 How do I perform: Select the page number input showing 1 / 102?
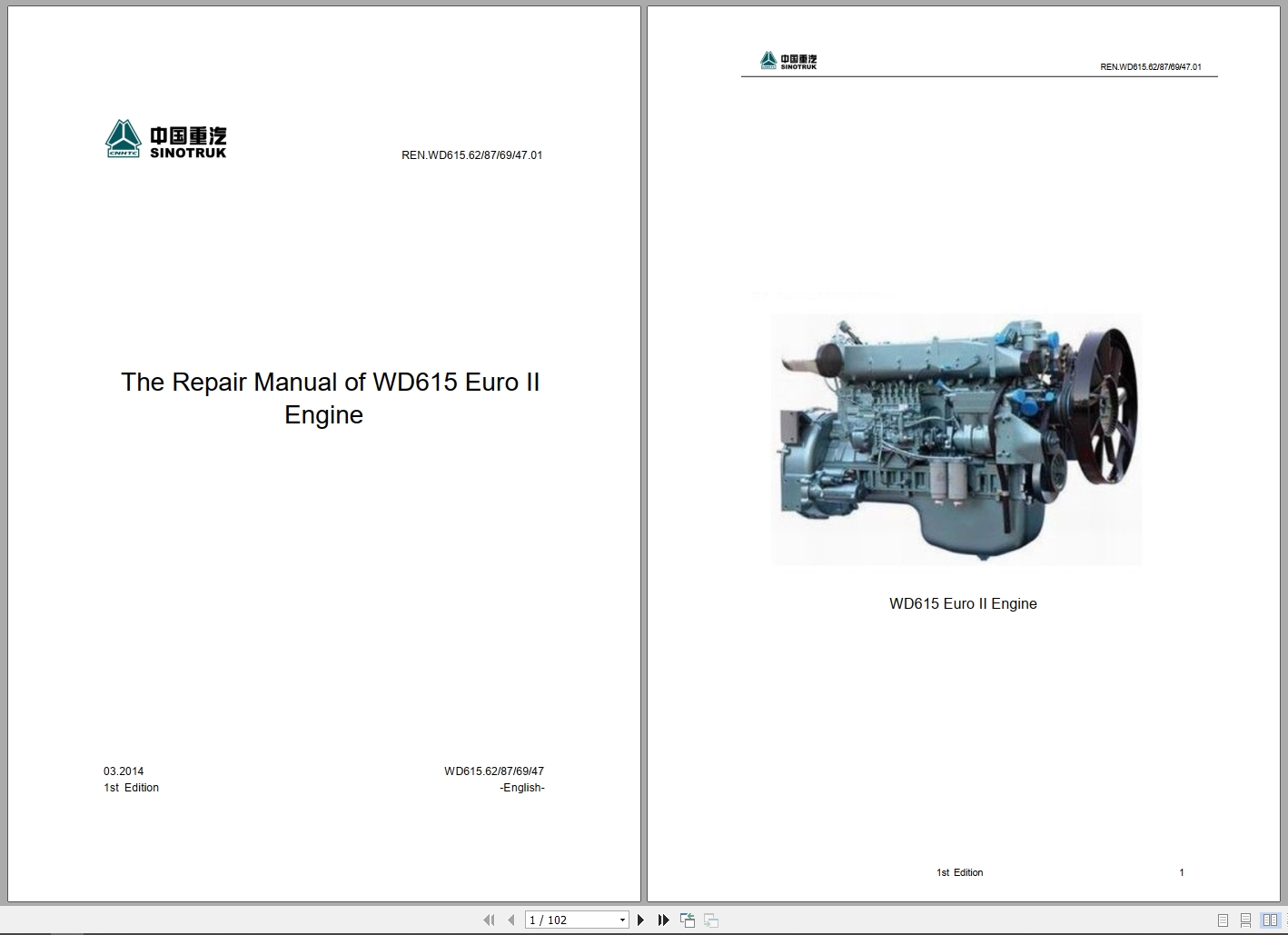pos(563,920)
